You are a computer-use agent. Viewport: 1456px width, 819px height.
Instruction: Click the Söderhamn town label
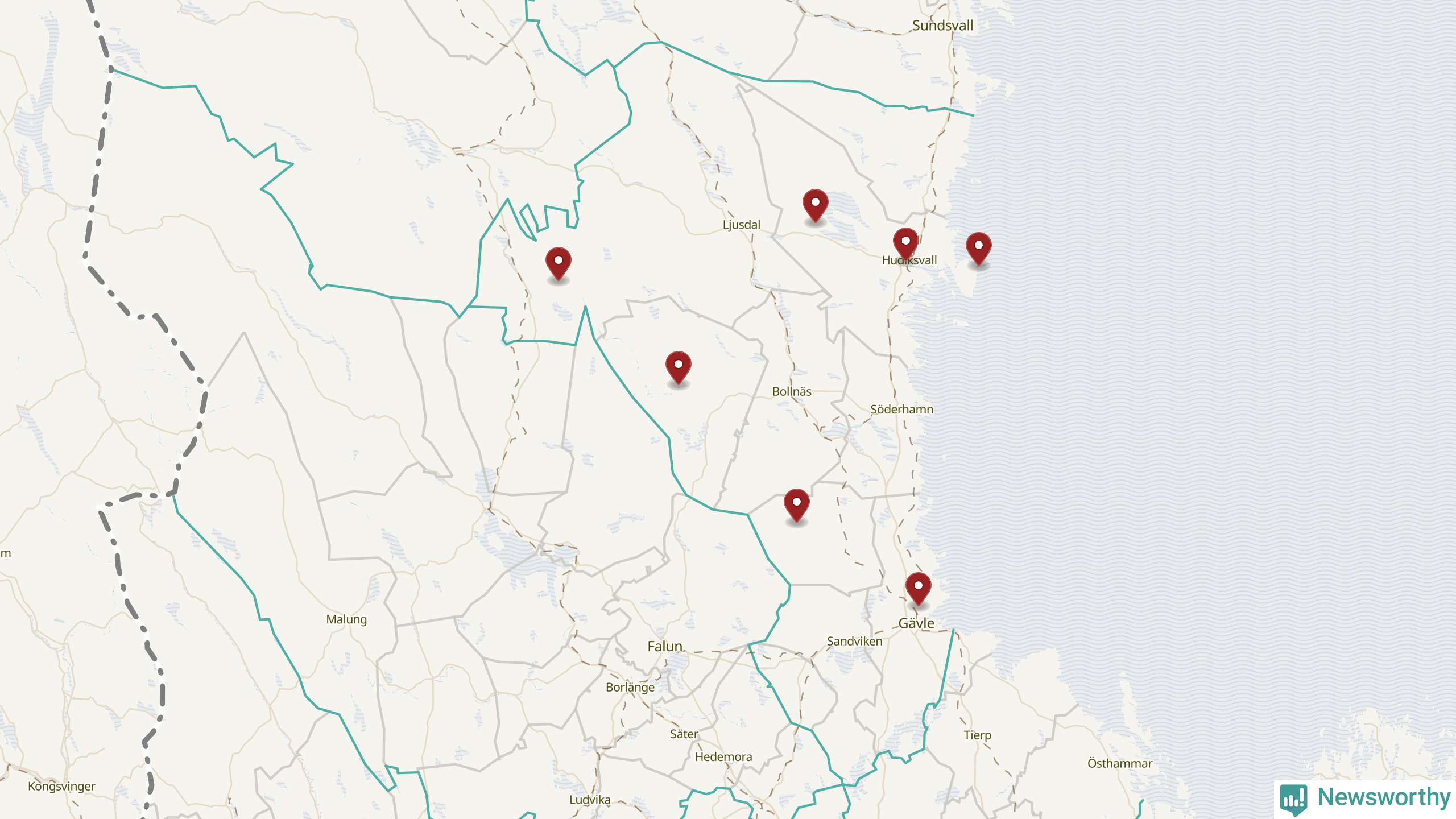901,409
